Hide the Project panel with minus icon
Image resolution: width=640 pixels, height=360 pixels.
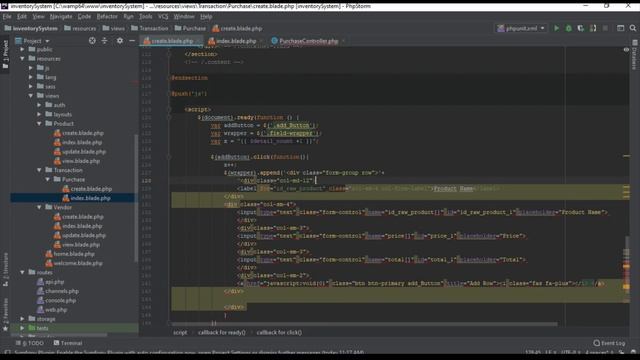[132, 41]
